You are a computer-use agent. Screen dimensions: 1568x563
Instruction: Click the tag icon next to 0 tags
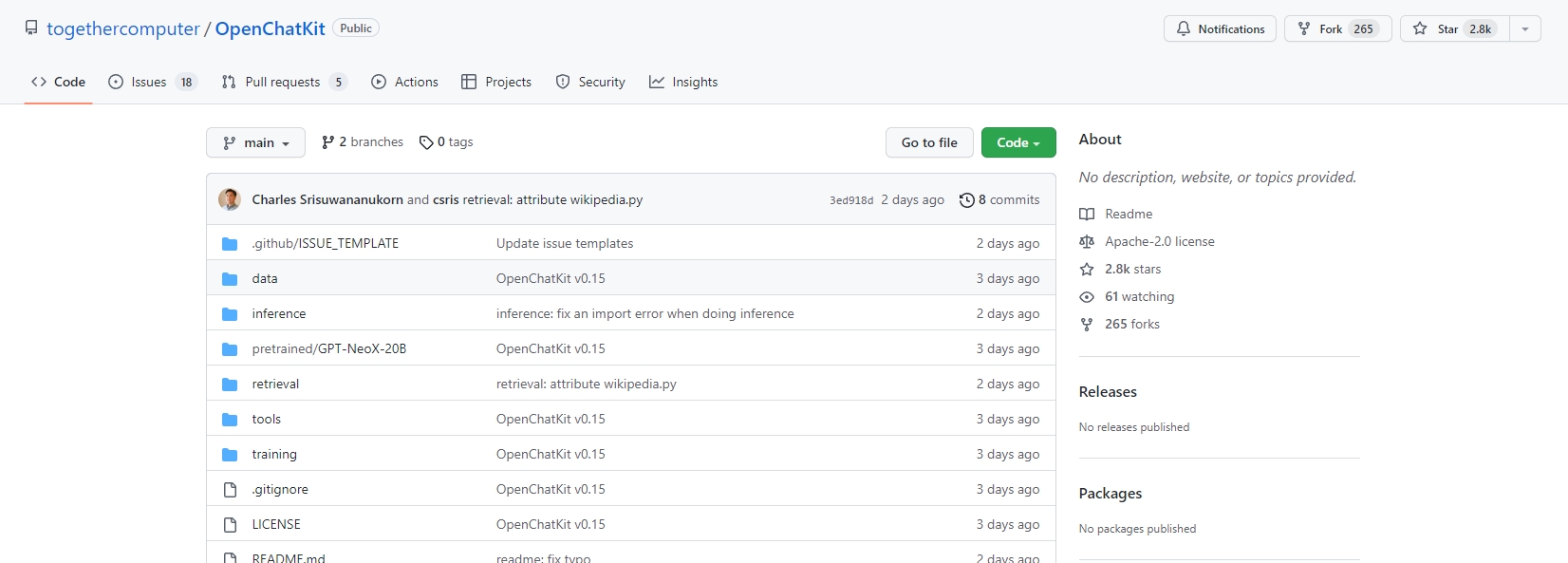click(426, 142)
